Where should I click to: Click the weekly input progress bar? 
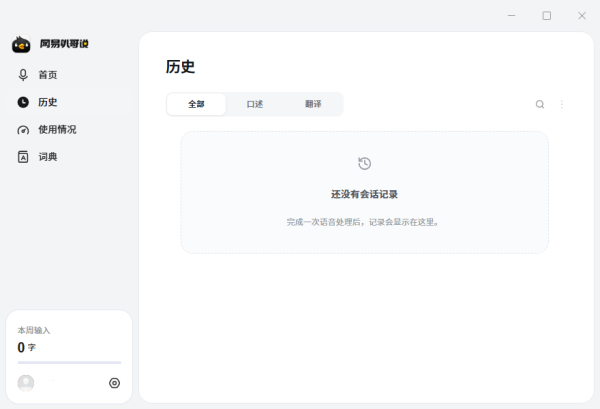click(x=69, y=362)
